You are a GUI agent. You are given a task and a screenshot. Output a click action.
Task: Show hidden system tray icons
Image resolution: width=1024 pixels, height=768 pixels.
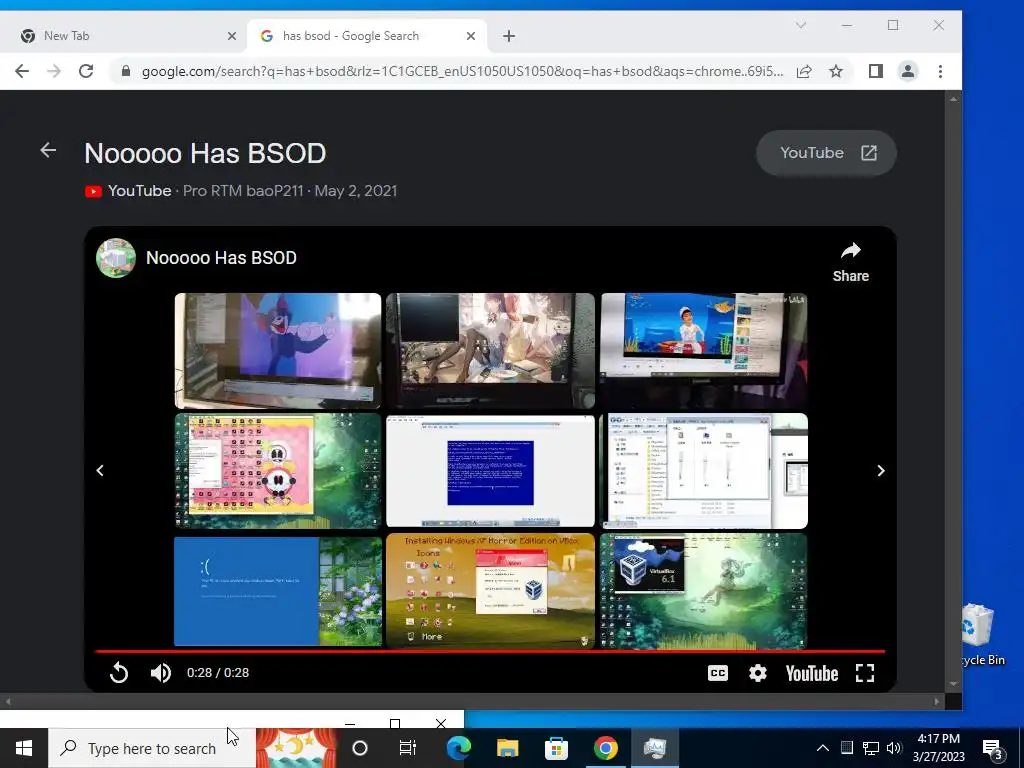pos(823,748)
